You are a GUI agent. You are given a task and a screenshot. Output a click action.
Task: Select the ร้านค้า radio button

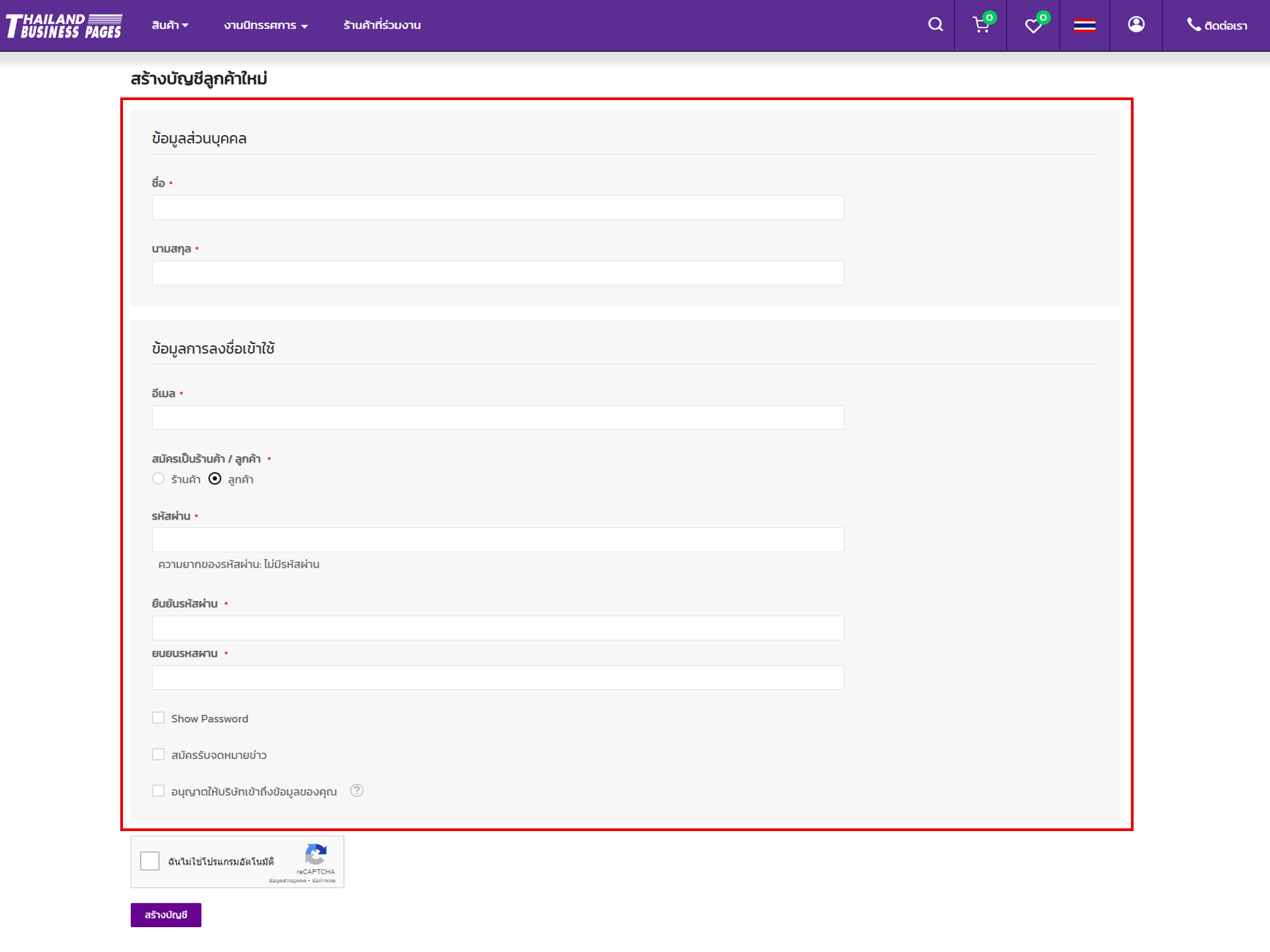point(159,479)
